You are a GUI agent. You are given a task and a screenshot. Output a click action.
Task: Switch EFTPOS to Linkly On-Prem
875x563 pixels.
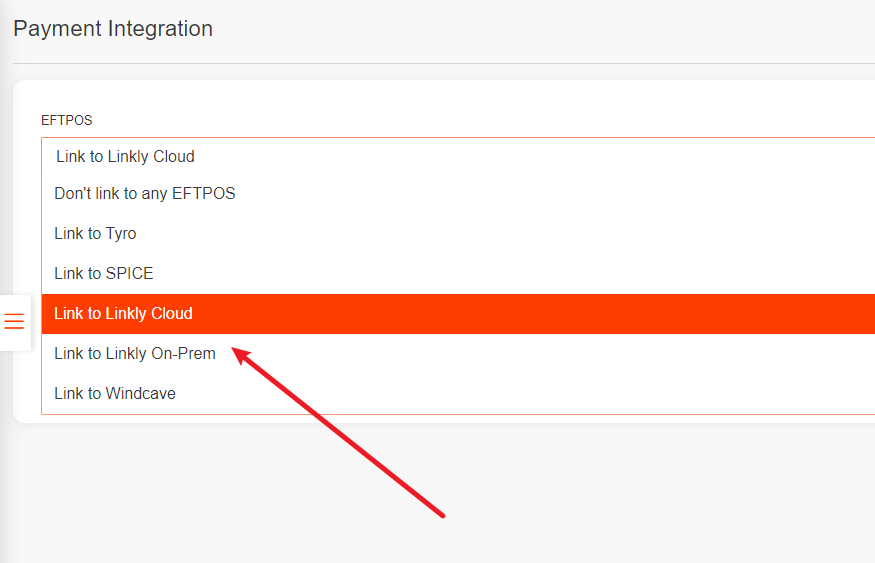point(135,353)
